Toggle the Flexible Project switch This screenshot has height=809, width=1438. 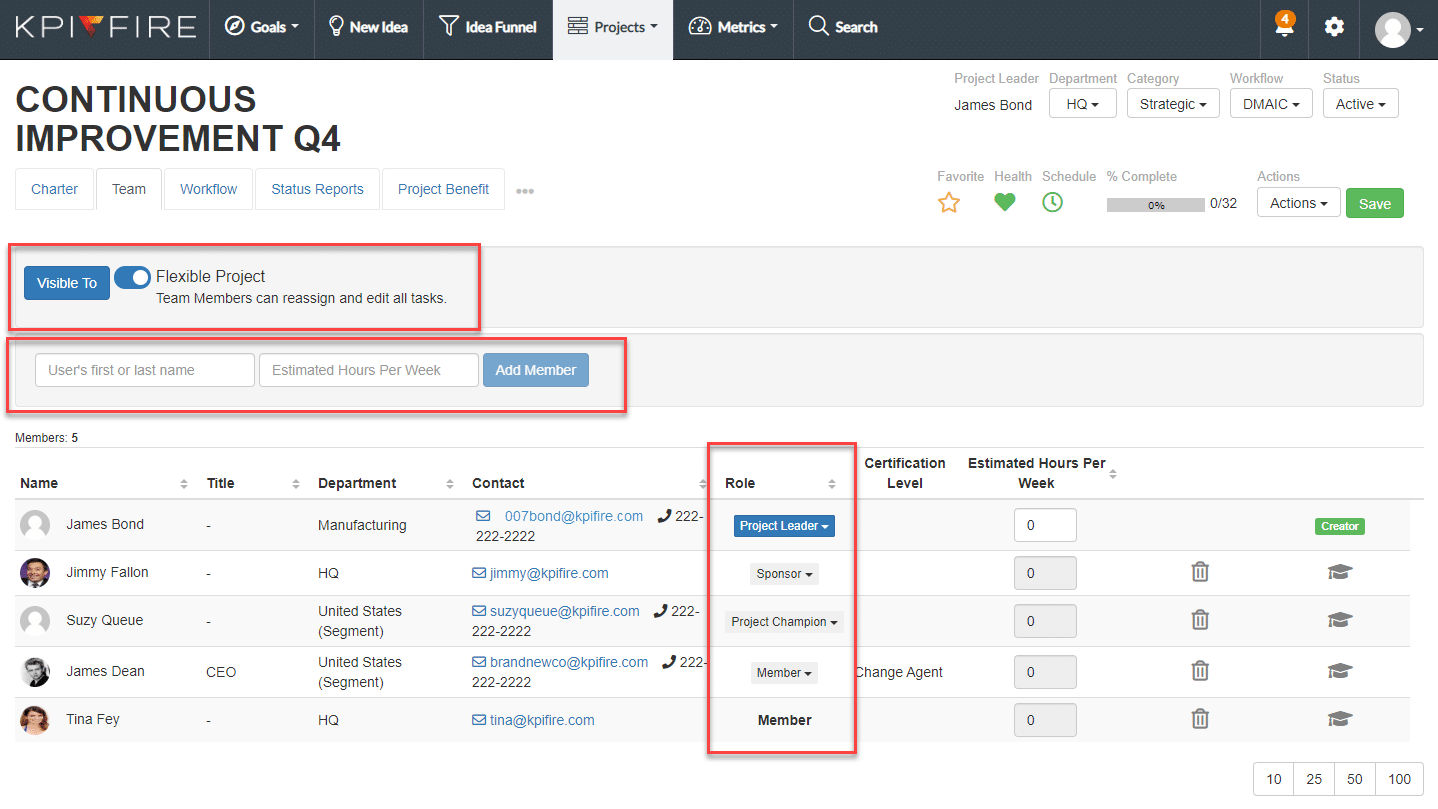(132, 277)
